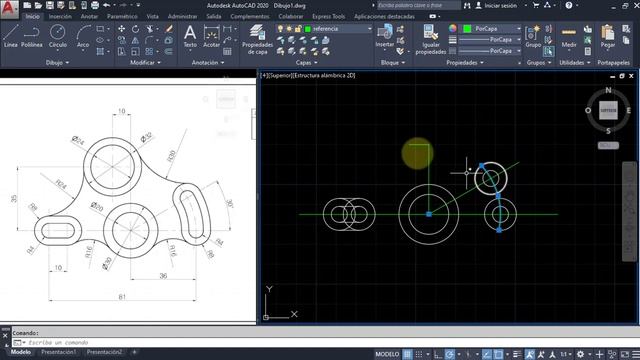
Task: Click the Pegar clipboard button
Action: pyautogui.click(x=607, y=36)
